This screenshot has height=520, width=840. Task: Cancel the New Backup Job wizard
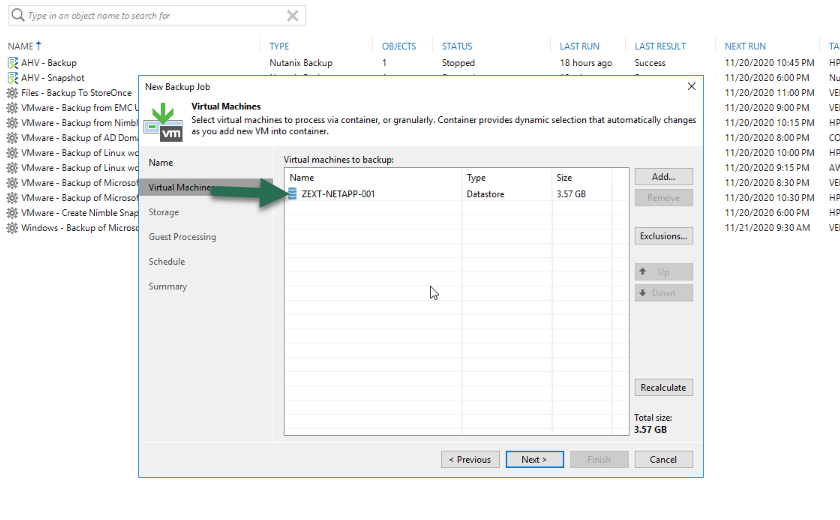(664, 459)
